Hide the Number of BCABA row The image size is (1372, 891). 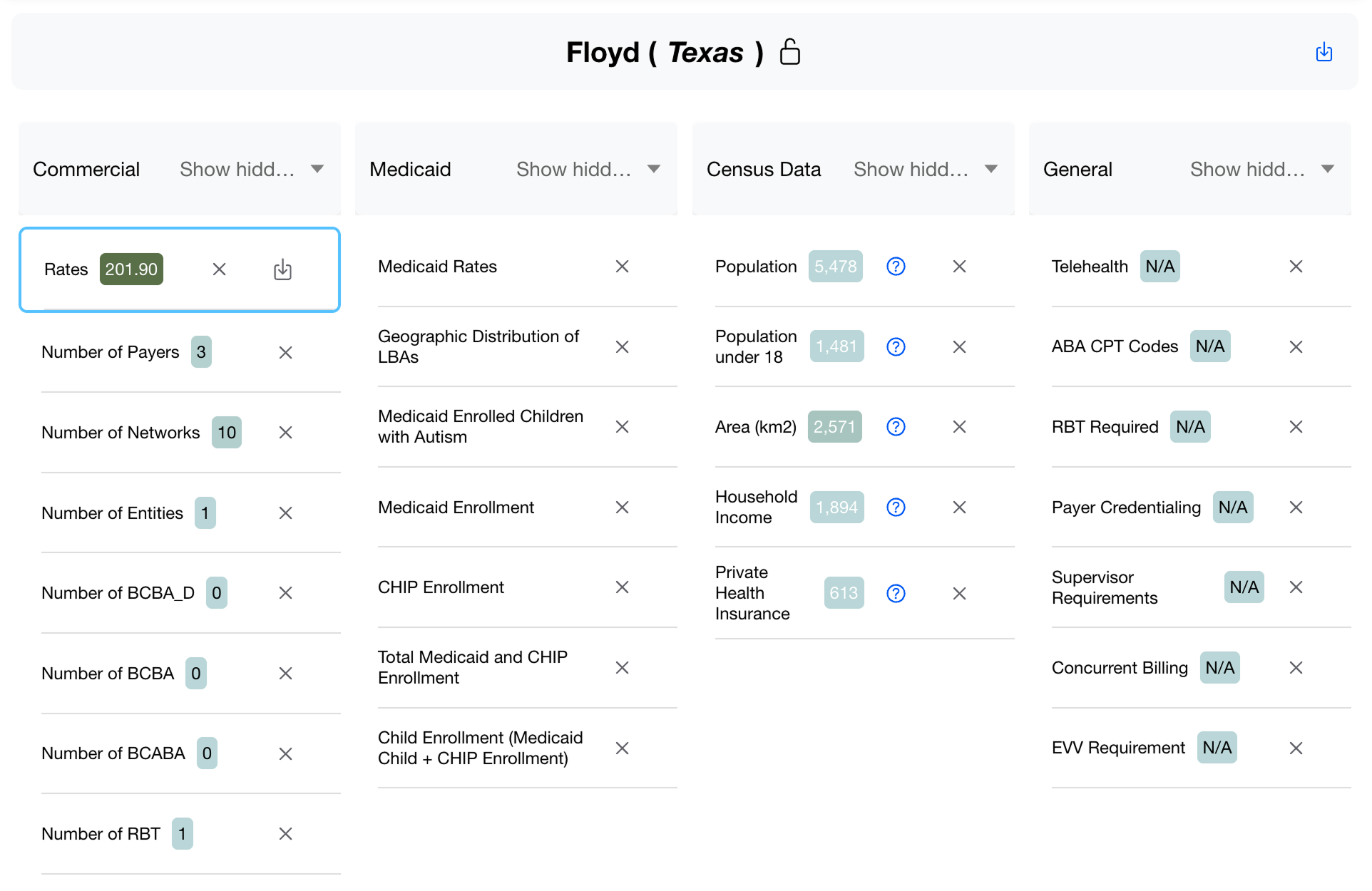[286, 754]
